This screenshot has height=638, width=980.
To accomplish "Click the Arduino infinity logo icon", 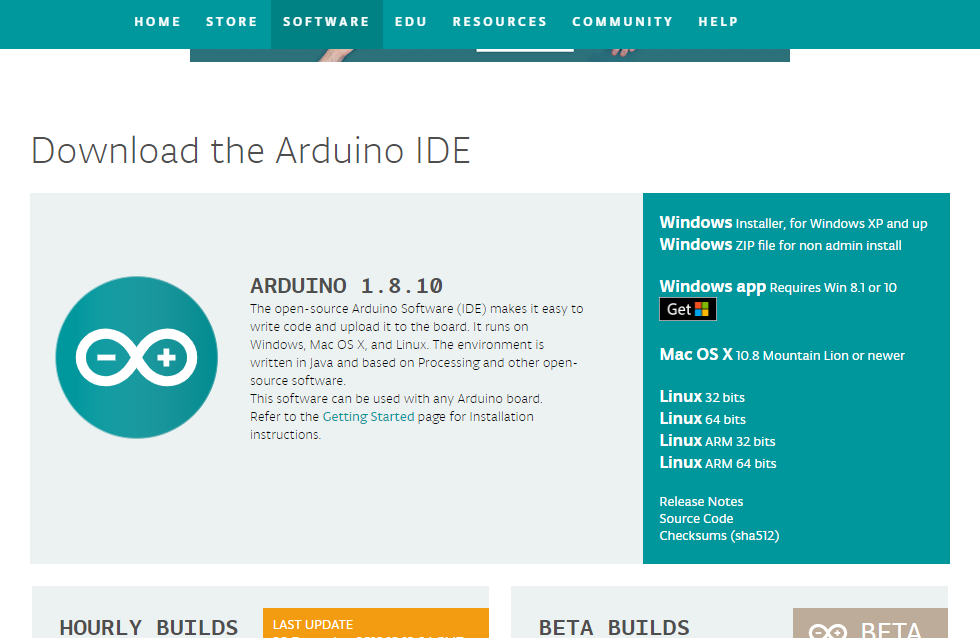I will pyautogui.click(x=136, y=357).
